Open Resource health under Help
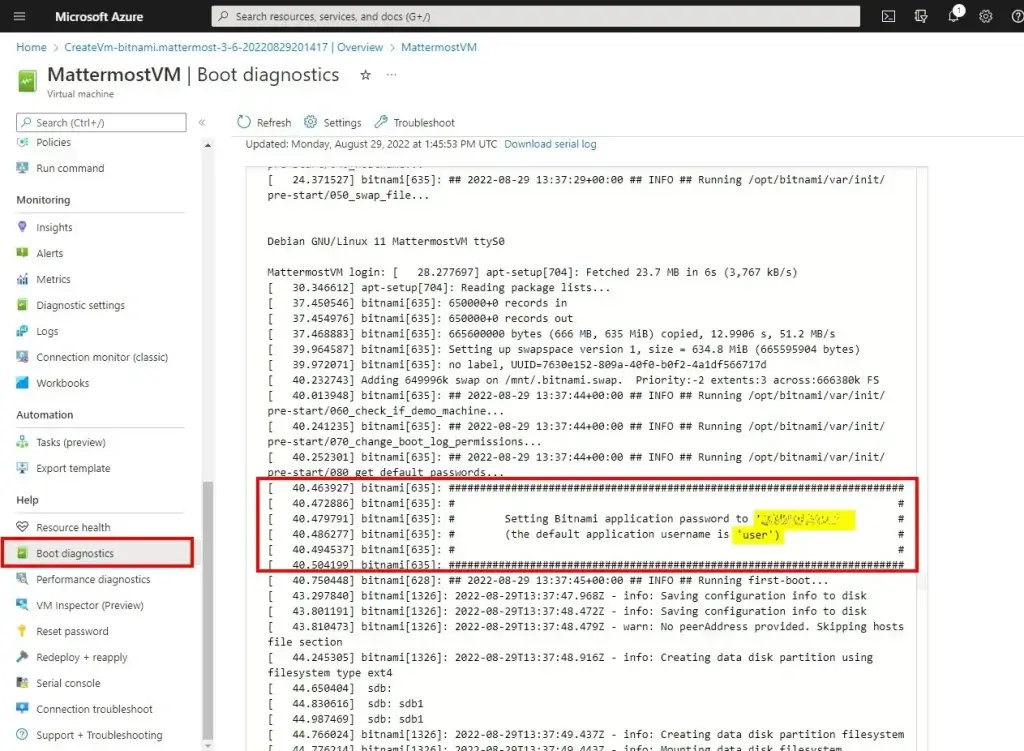This screenshot has width=1024, height=751. coord(73,527)
